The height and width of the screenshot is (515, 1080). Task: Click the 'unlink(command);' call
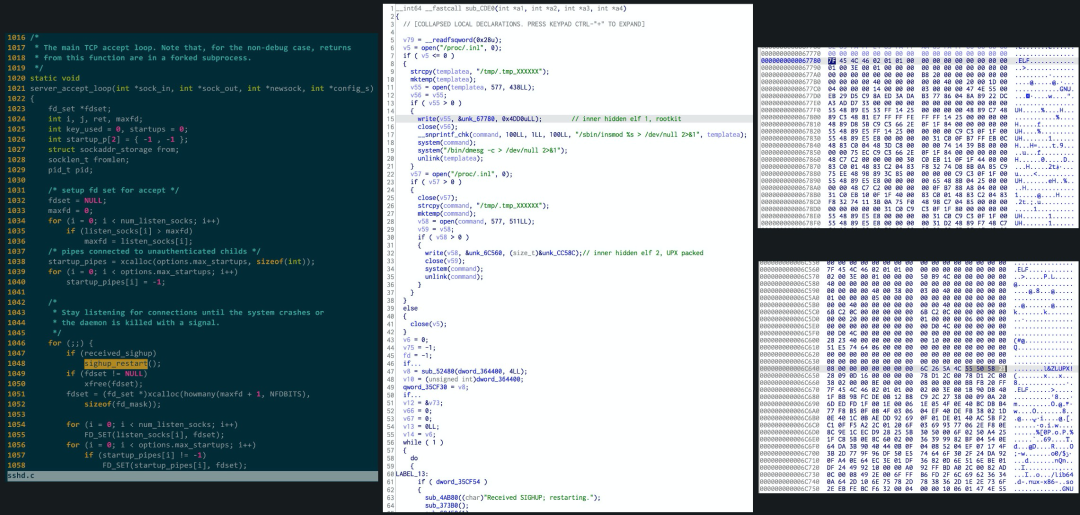453,277
